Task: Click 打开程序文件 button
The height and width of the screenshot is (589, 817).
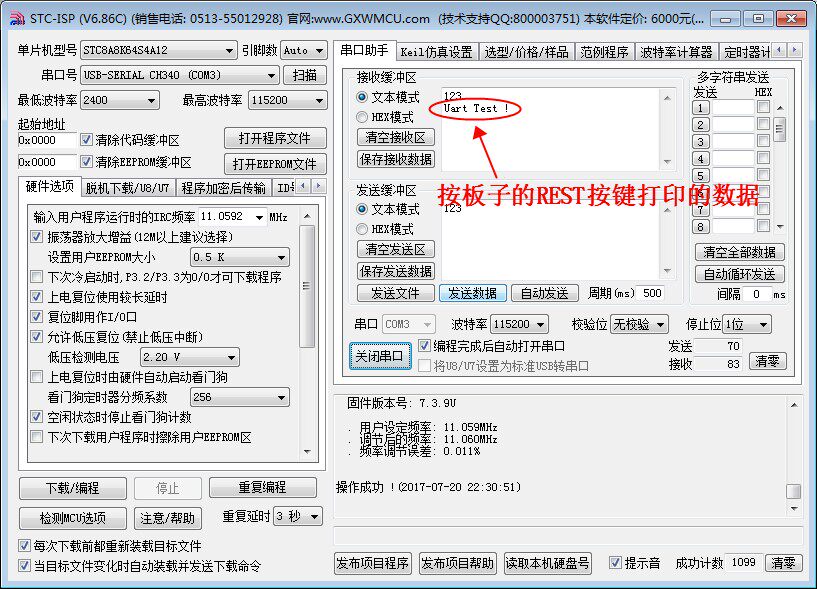Action: 275,138
